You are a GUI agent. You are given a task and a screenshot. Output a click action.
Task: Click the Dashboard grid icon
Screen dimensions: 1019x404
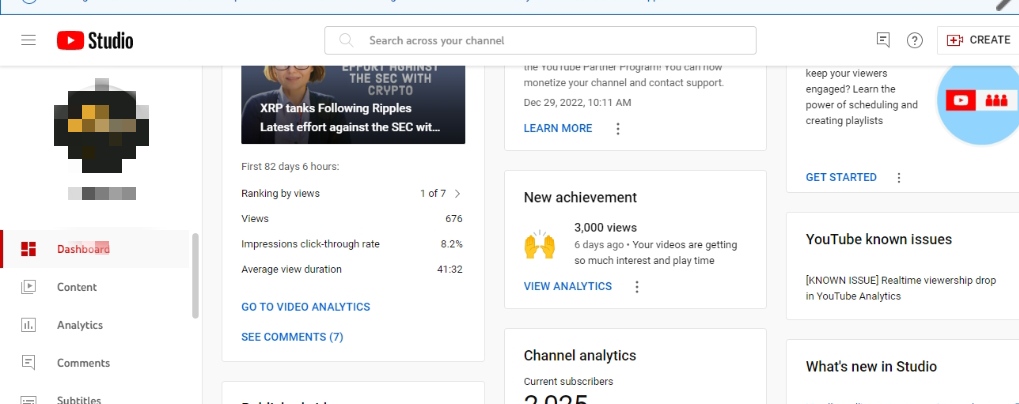click(x=28, y=249)
